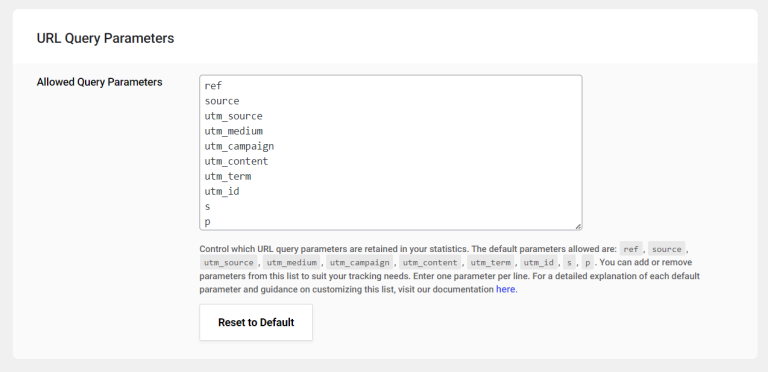Click the 'utm_id' code chip in description
The width and height of the screenshot is (768, 372).
point(539,262)
